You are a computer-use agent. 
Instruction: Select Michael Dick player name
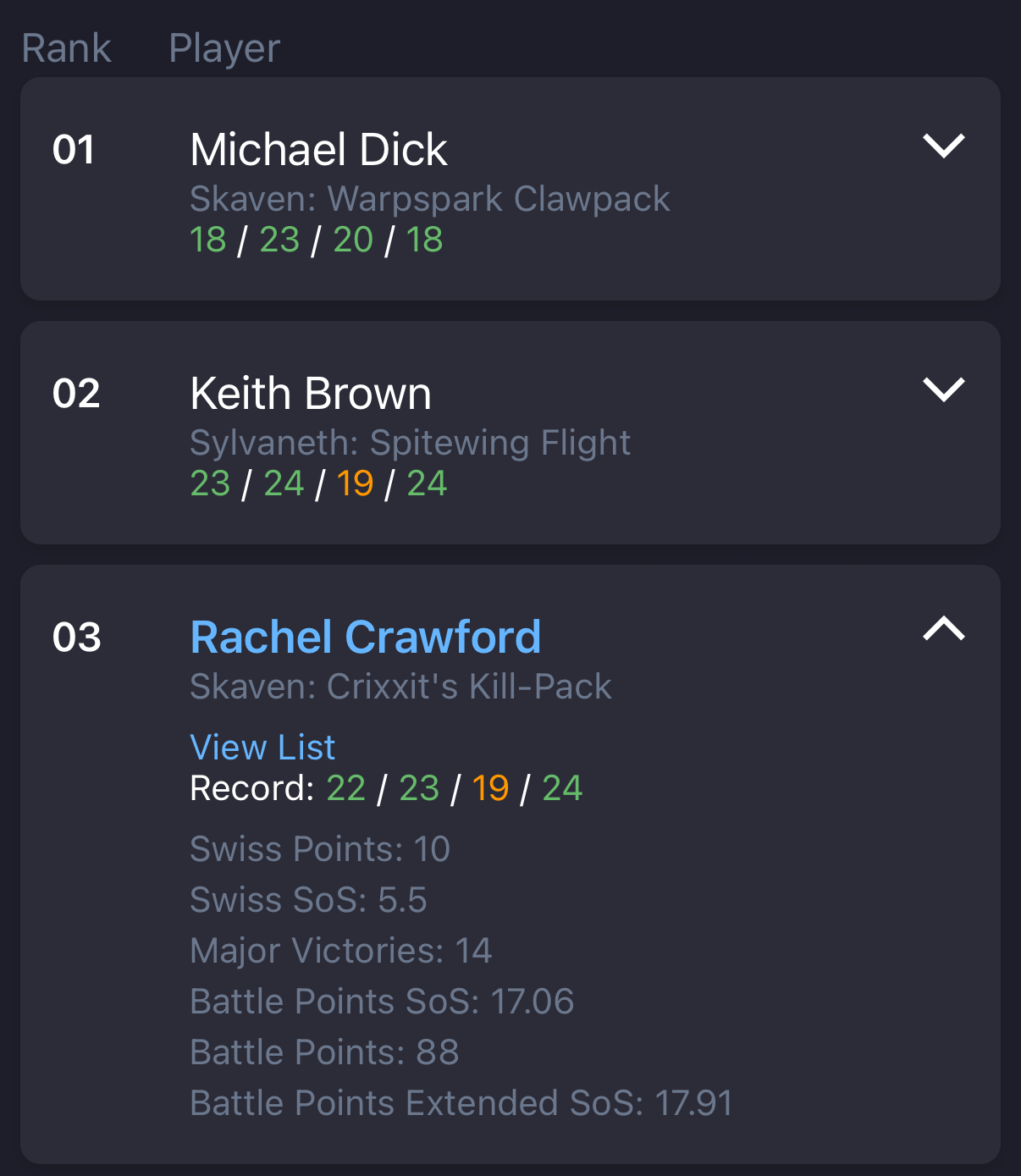click(x=318, y=150)
